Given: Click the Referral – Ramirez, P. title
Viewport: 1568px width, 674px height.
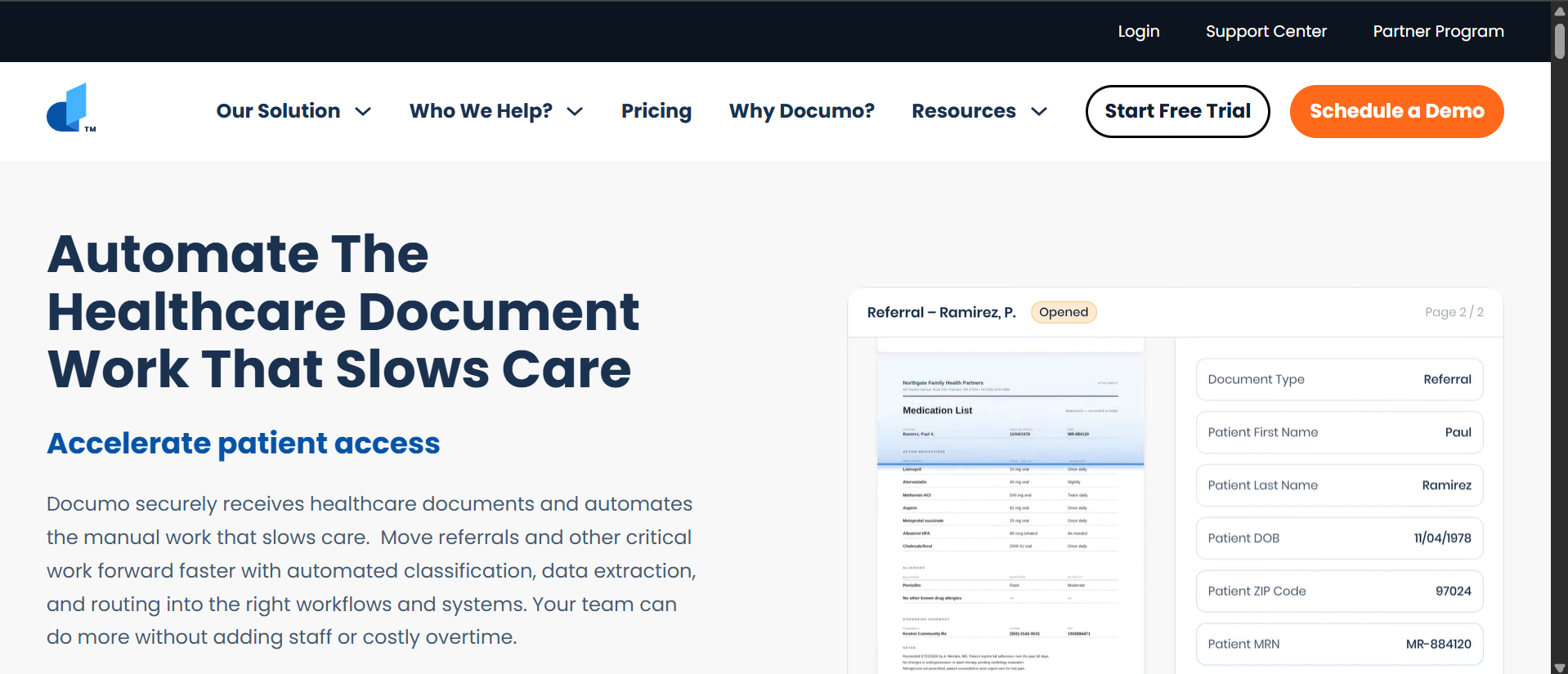Looking at the screenshot, I should tap(941, 312).
